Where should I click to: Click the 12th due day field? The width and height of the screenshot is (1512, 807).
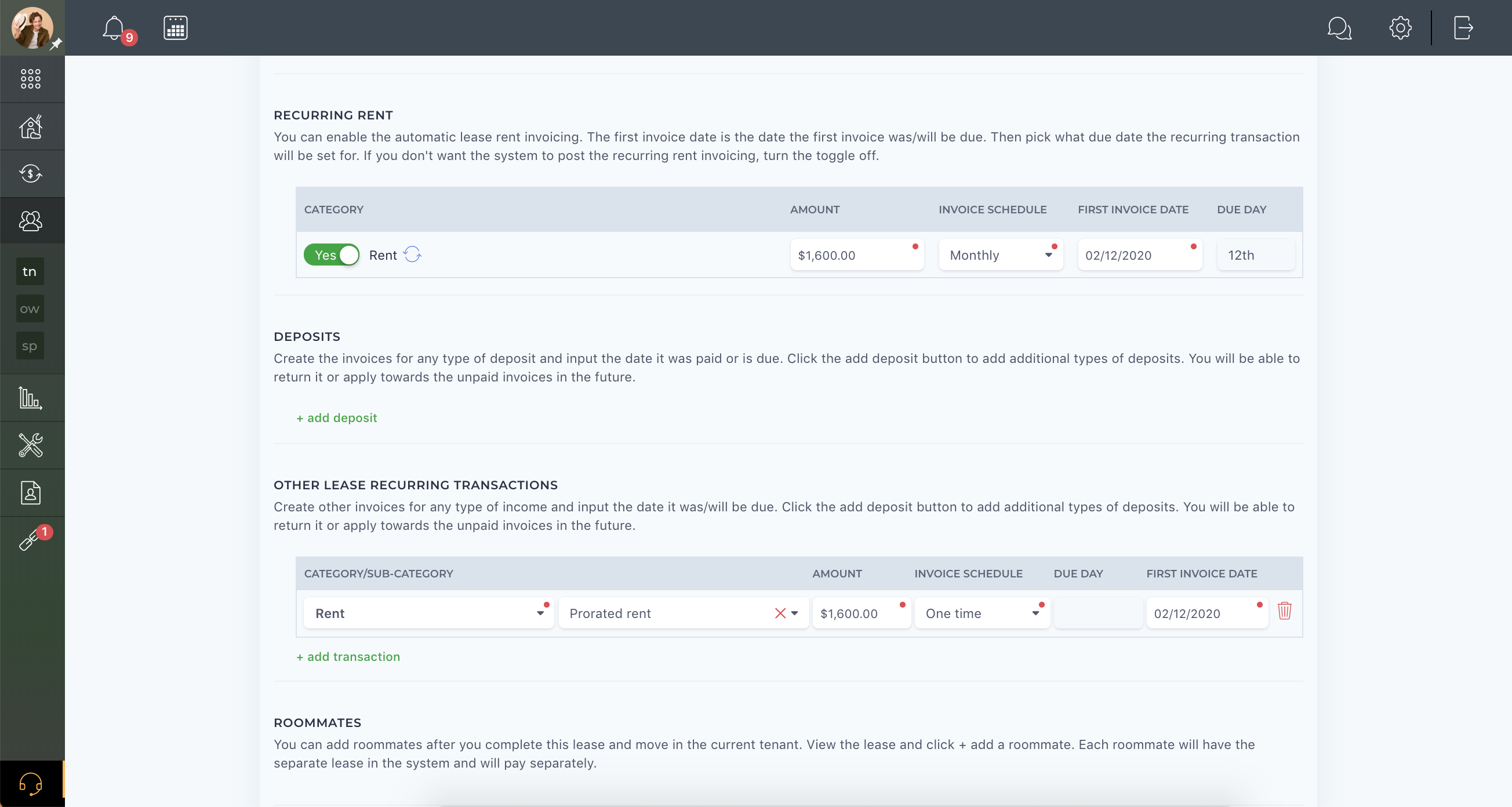tap(1256, 255)
